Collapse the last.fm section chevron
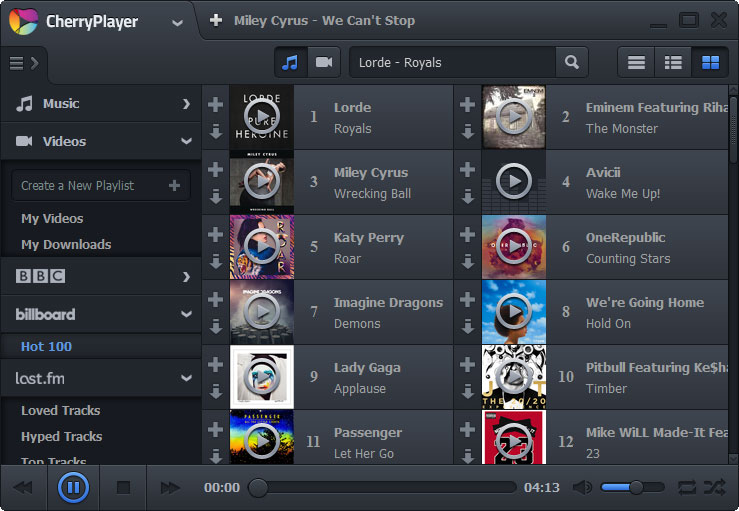739x511 pixels. pos(186,378)
